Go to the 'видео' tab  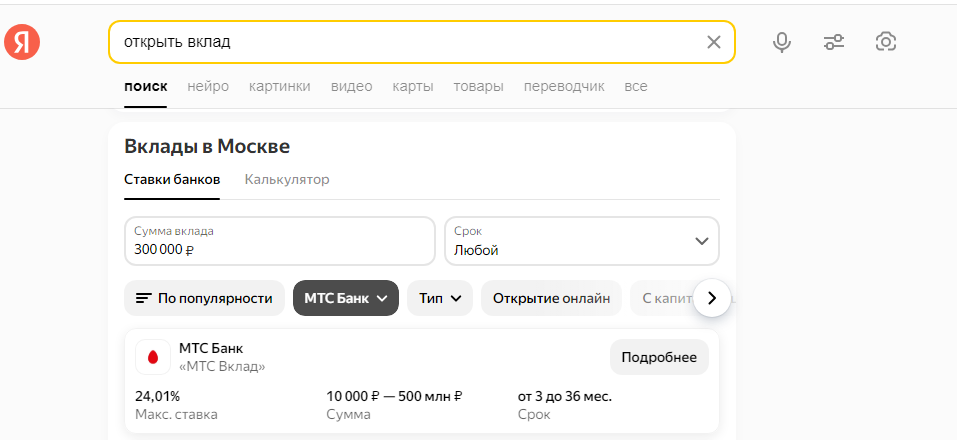click(x=352, y=87)
